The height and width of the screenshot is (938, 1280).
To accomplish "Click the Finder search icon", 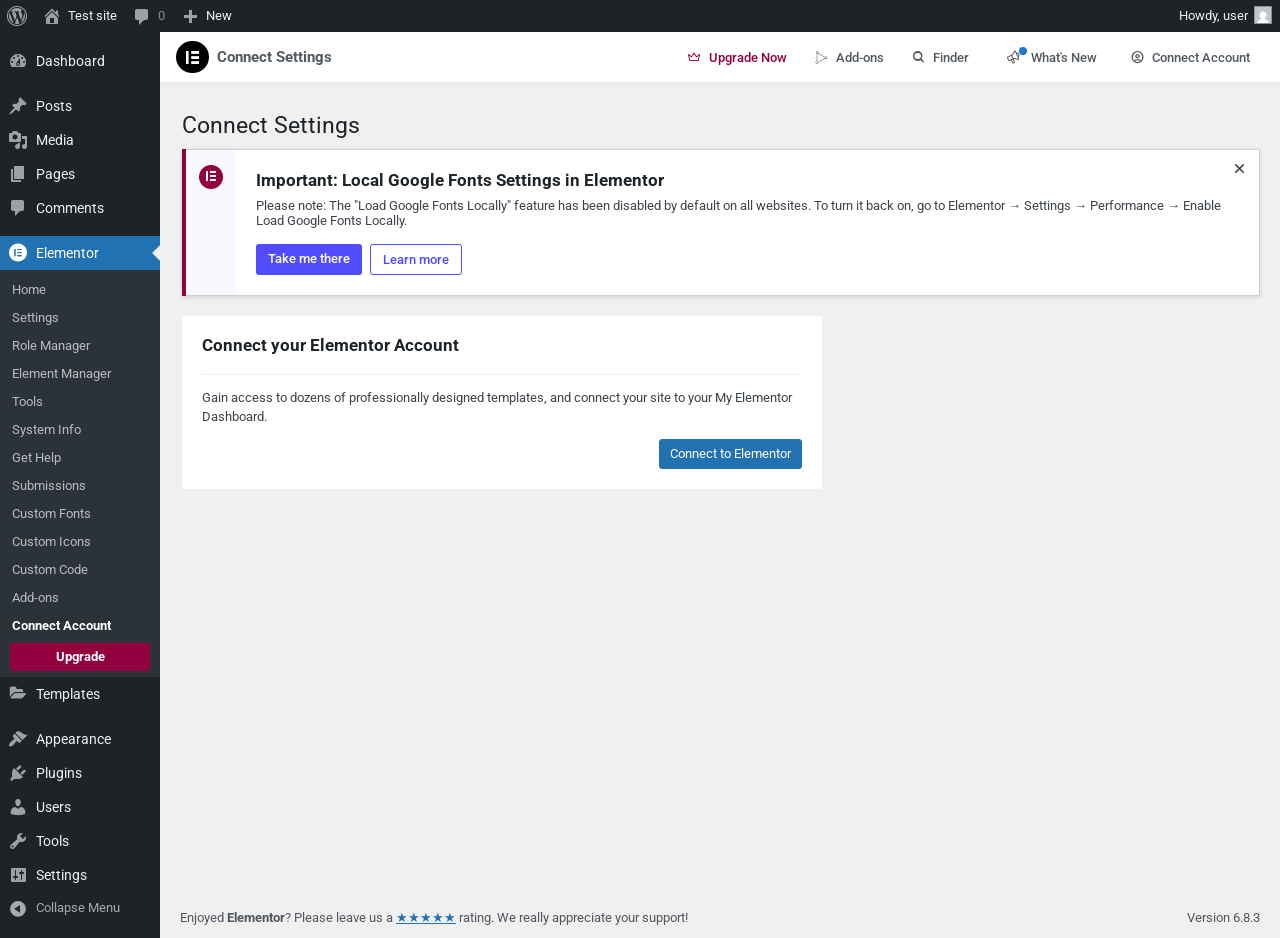I will point(918,57).
